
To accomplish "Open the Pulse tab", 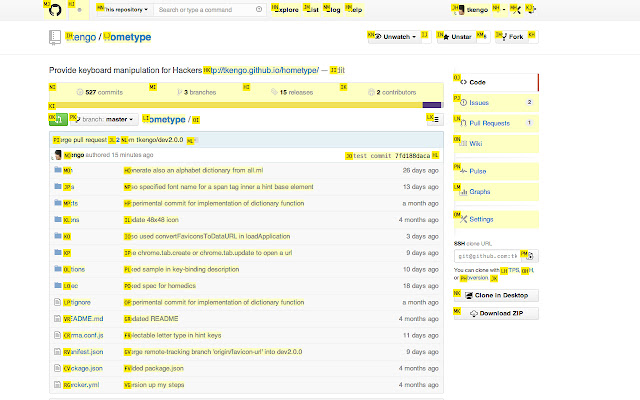I will (x=496, y=171).
